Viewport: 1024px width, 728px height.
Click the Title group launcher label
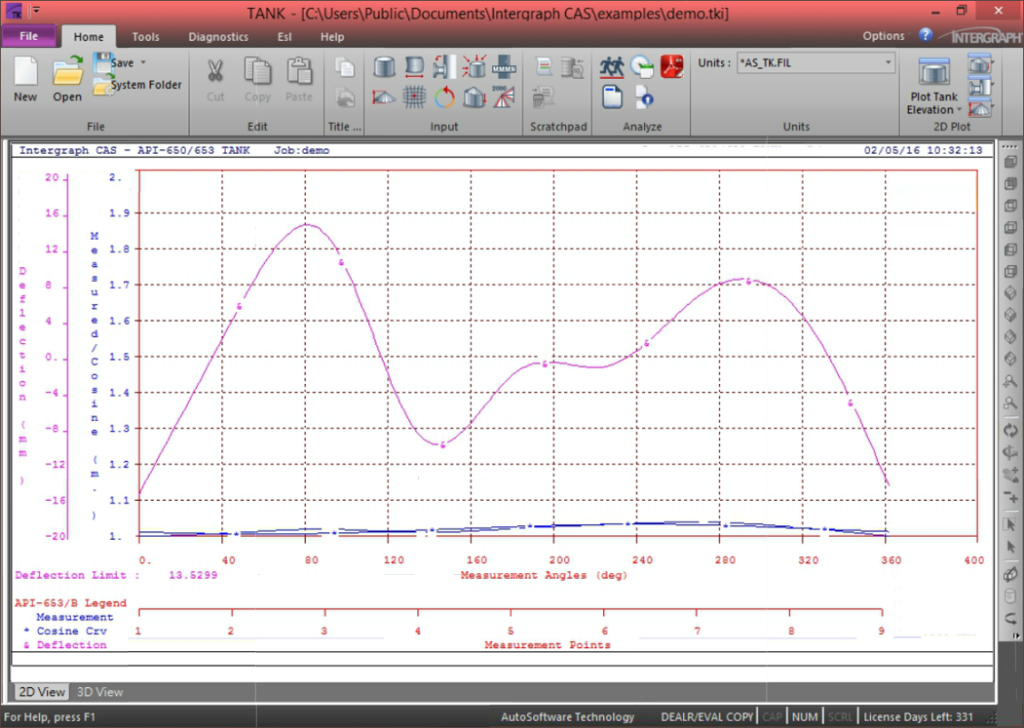[x=344, y=127]
